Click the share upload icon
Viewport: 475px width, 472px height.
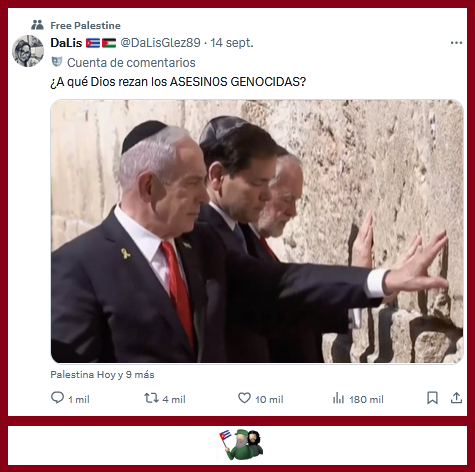click(x=456, y=398)
